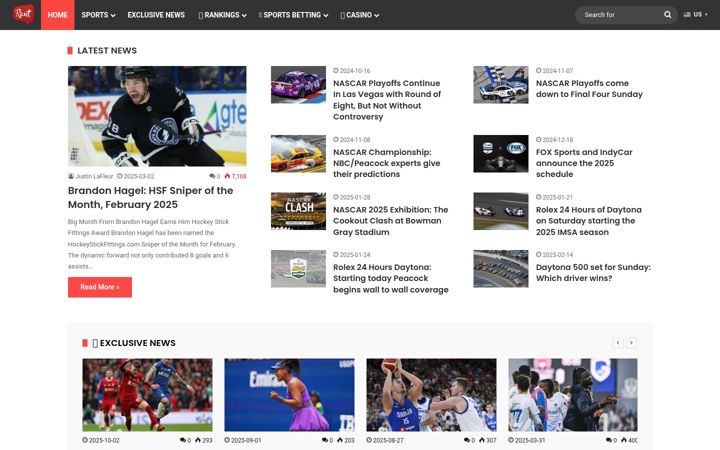This screenshot has width=720, height=450.
Task: Click comment icon on Brandon Hagel article
Action: [x=212, y=176]
